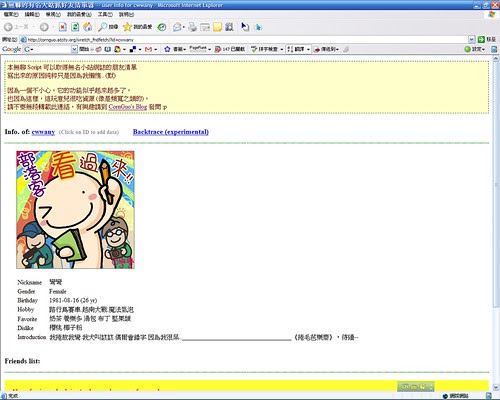Click the Gmail M icon on Google toolbar
This screenshot has height=400, width=500.
149,49
